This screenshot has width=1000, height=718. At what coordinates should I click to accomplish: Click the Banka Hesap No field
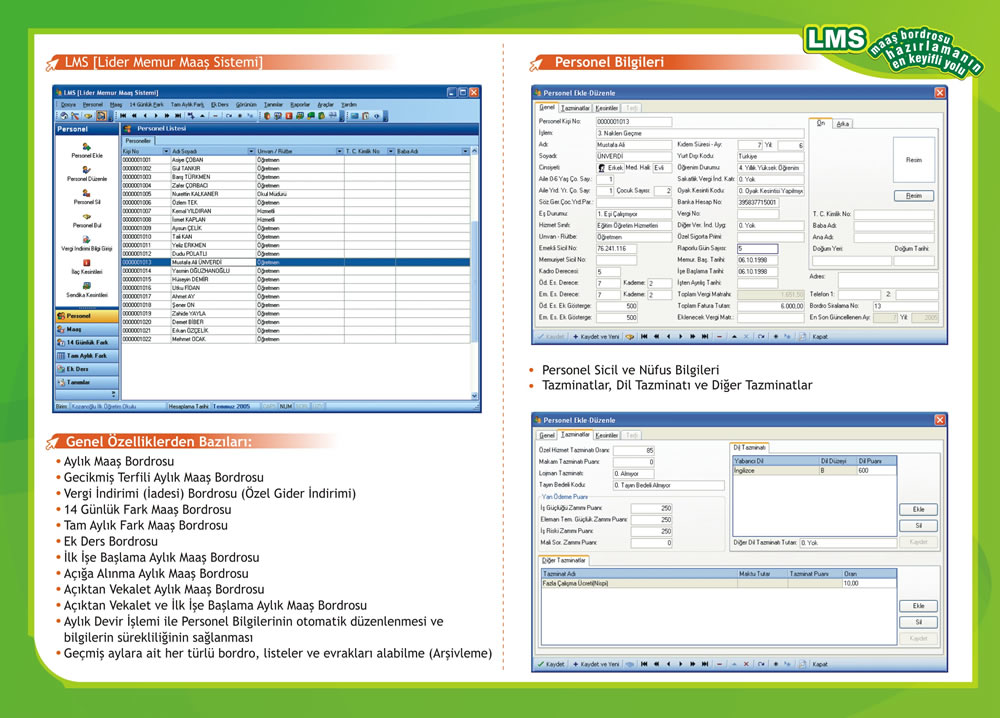(x=758, y=202)
